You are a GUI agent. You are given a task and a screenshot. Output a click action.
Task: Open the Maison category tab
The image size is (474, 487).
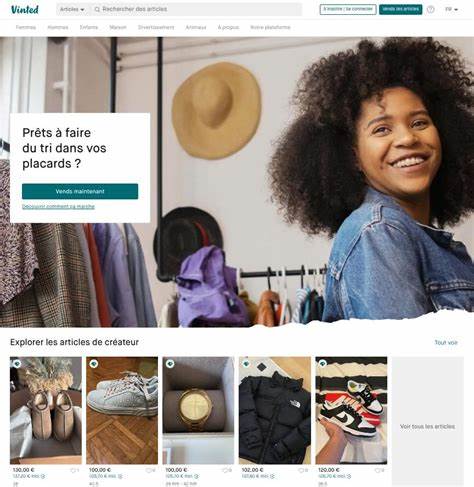point(118,27)
